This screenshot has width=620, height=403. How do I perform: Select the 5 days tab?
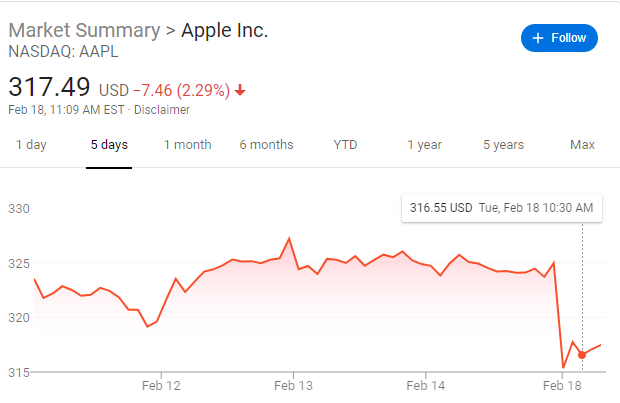109,145
